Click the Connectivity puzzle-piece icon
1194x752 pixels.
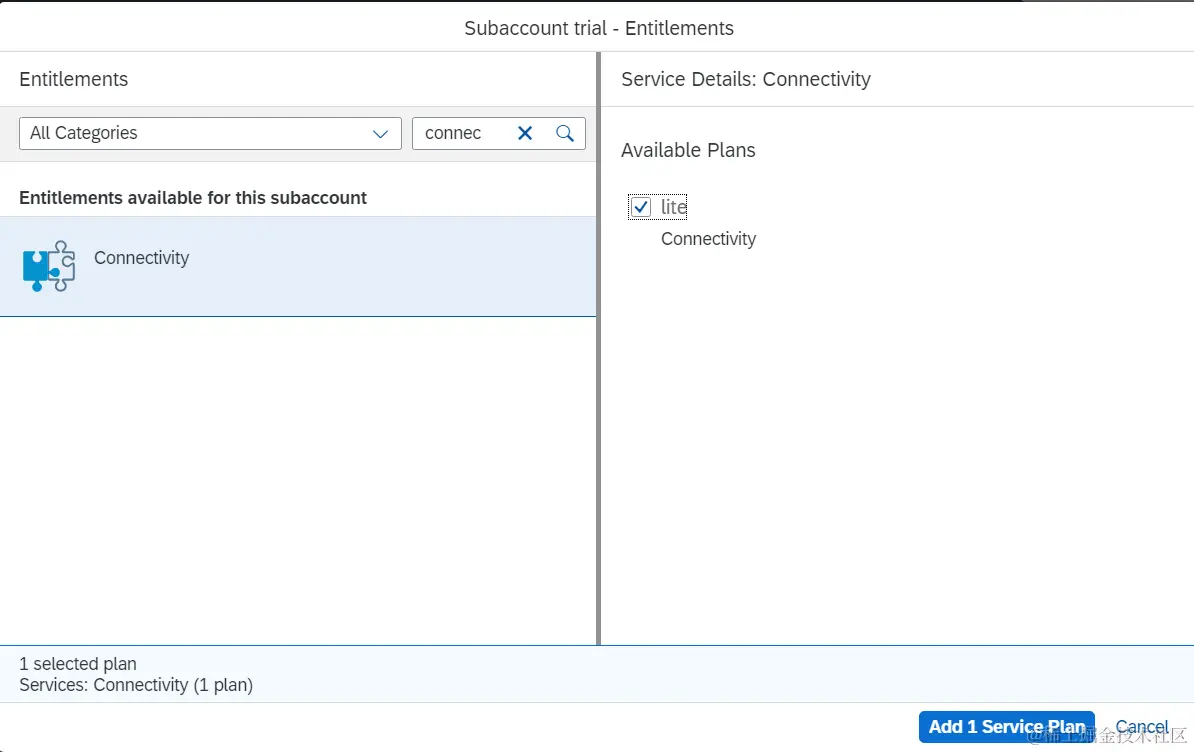[x=49, y=266]
